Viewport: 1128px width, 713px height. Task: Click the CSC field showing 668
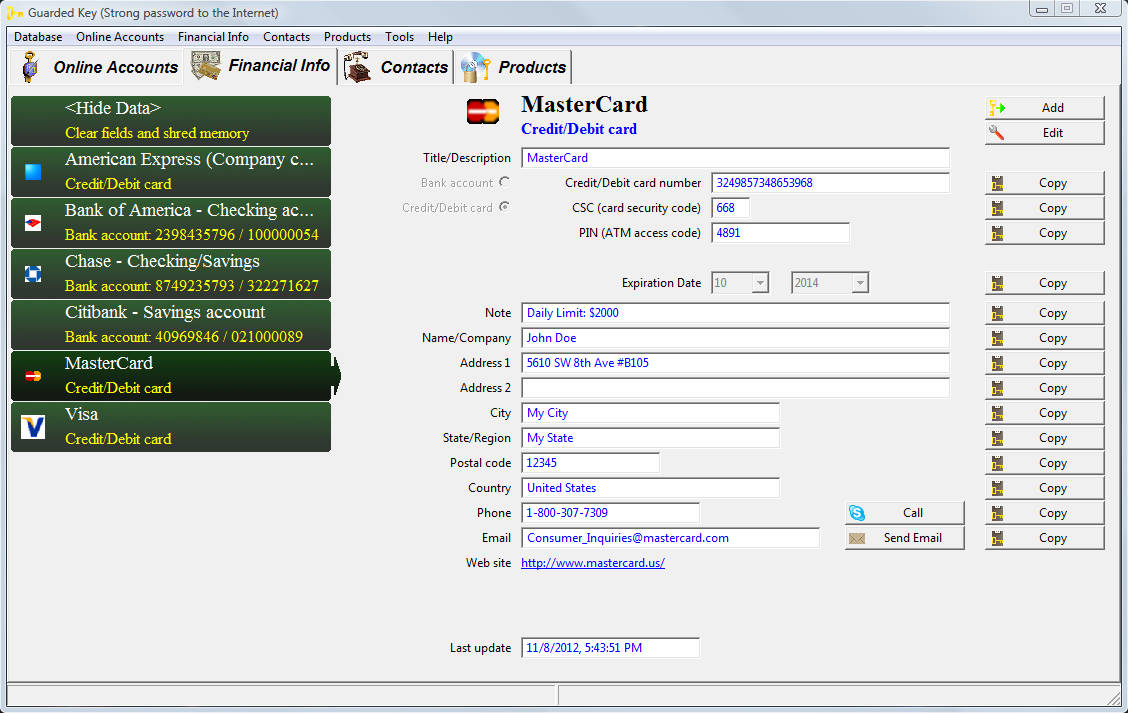(x=730, y=208)
